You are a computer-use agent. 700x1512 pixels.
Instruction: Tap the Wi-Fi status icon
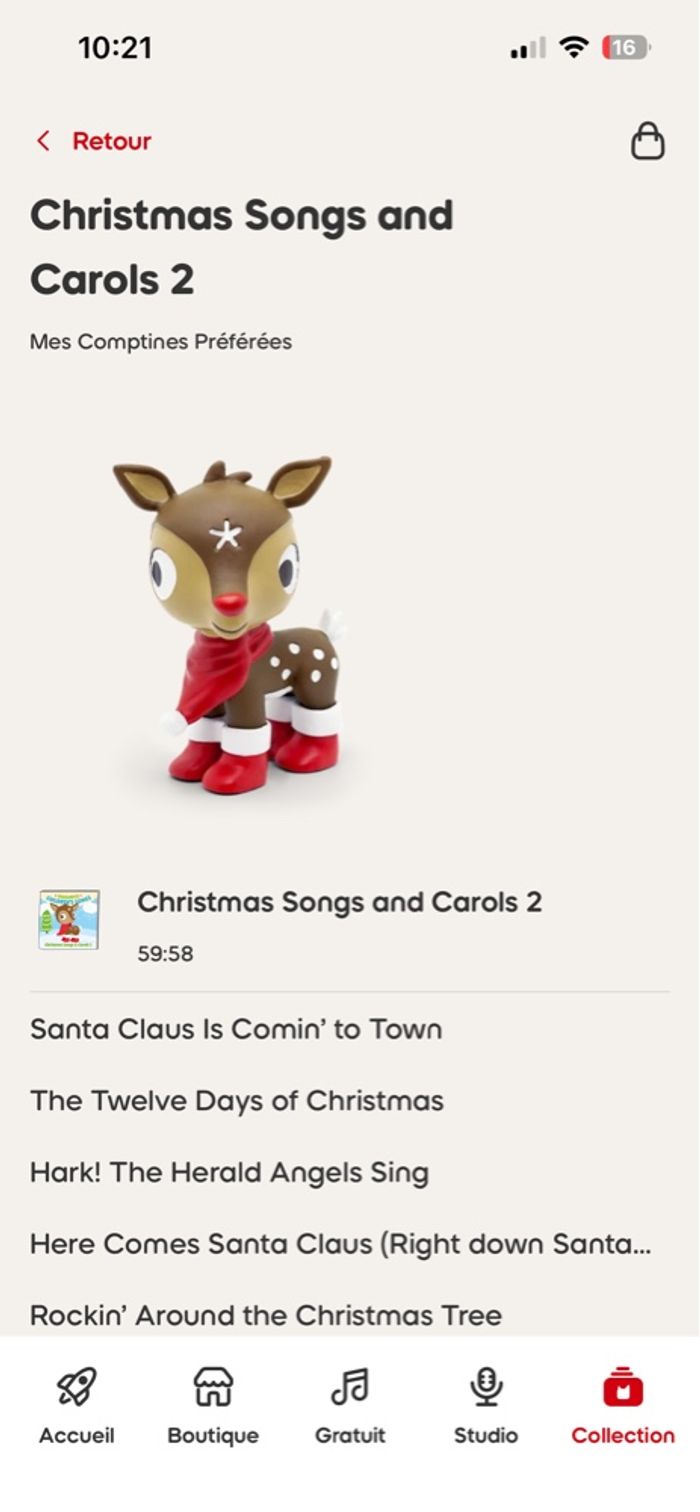(x=574, y=47)
